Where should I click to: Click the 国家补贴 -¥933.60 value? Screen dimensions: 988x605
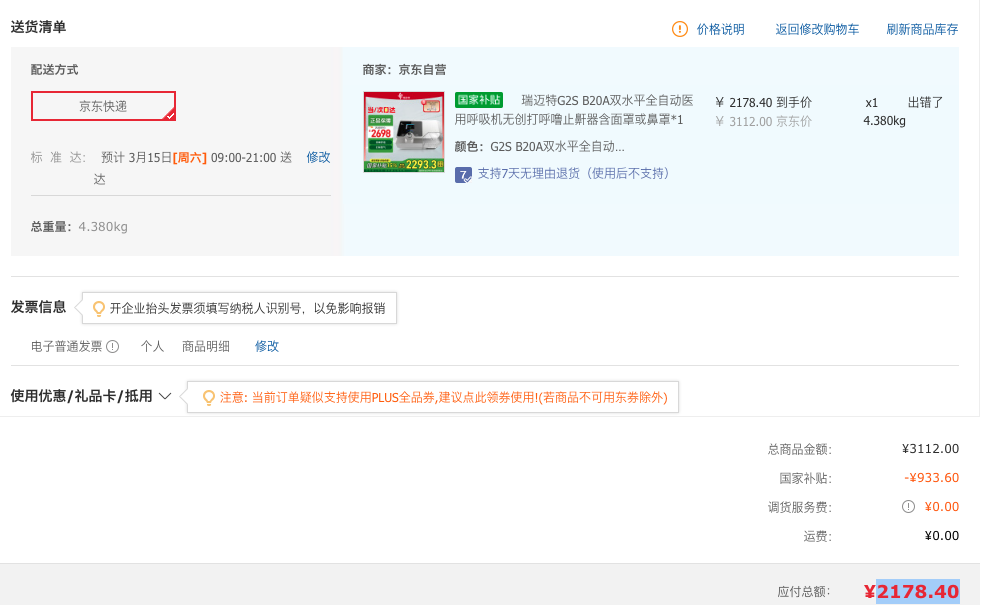(x=931, y=478)
